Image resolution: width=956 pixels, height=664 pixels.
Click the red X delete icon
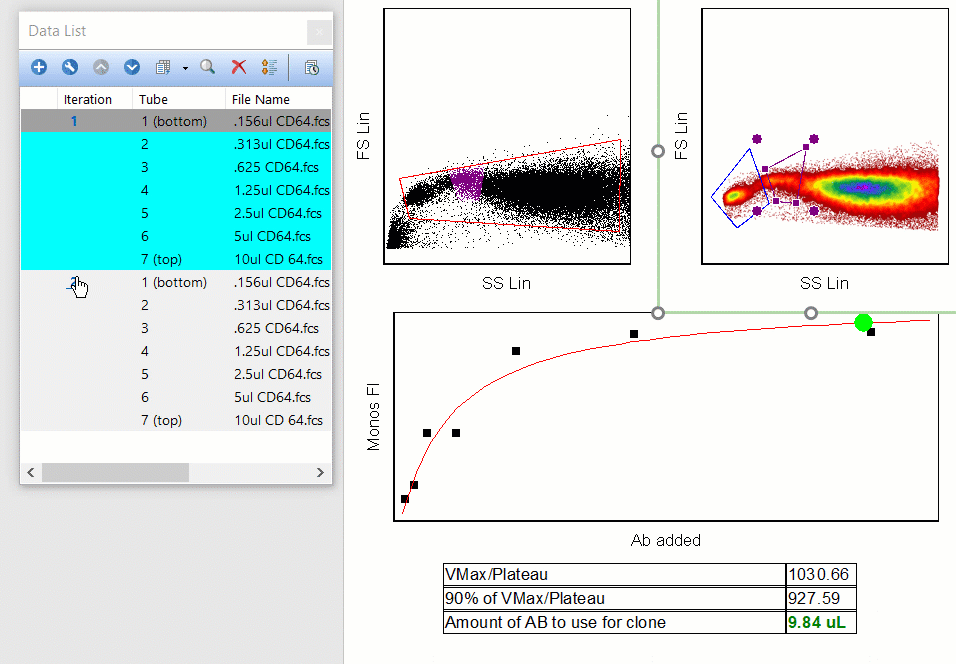239,67
